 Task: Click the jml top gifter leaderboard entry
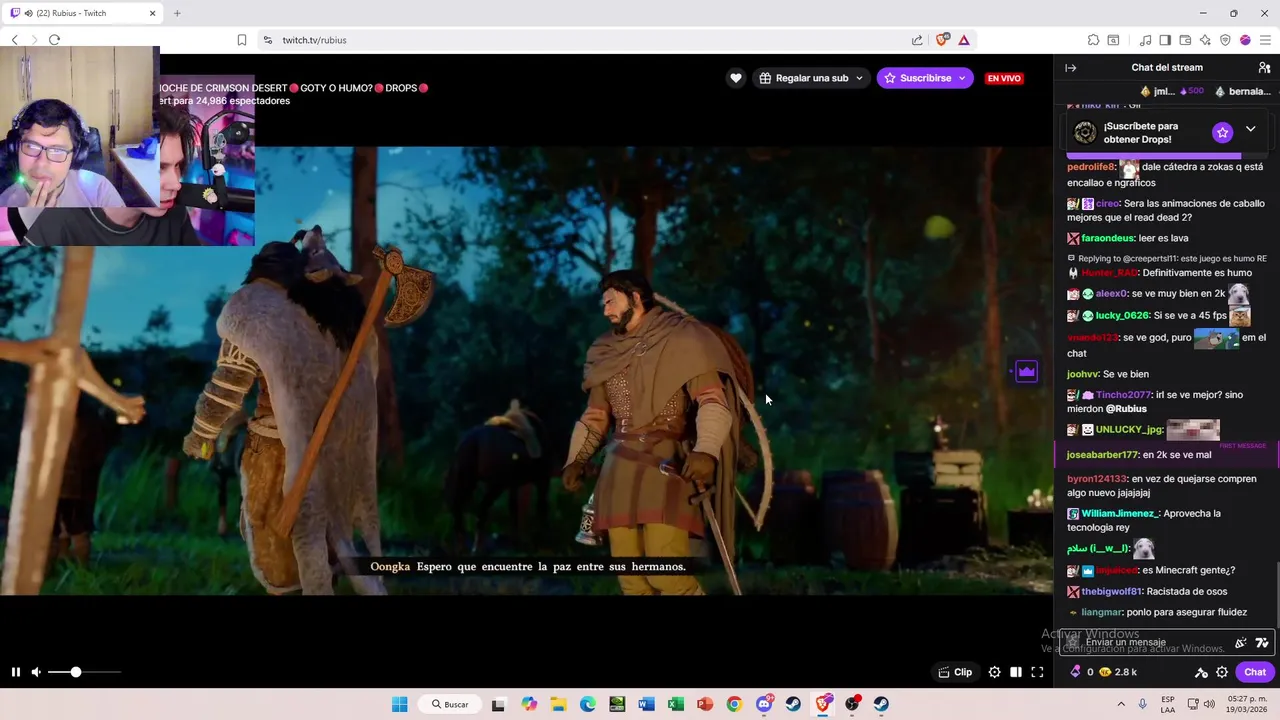tap(1172, 91)
